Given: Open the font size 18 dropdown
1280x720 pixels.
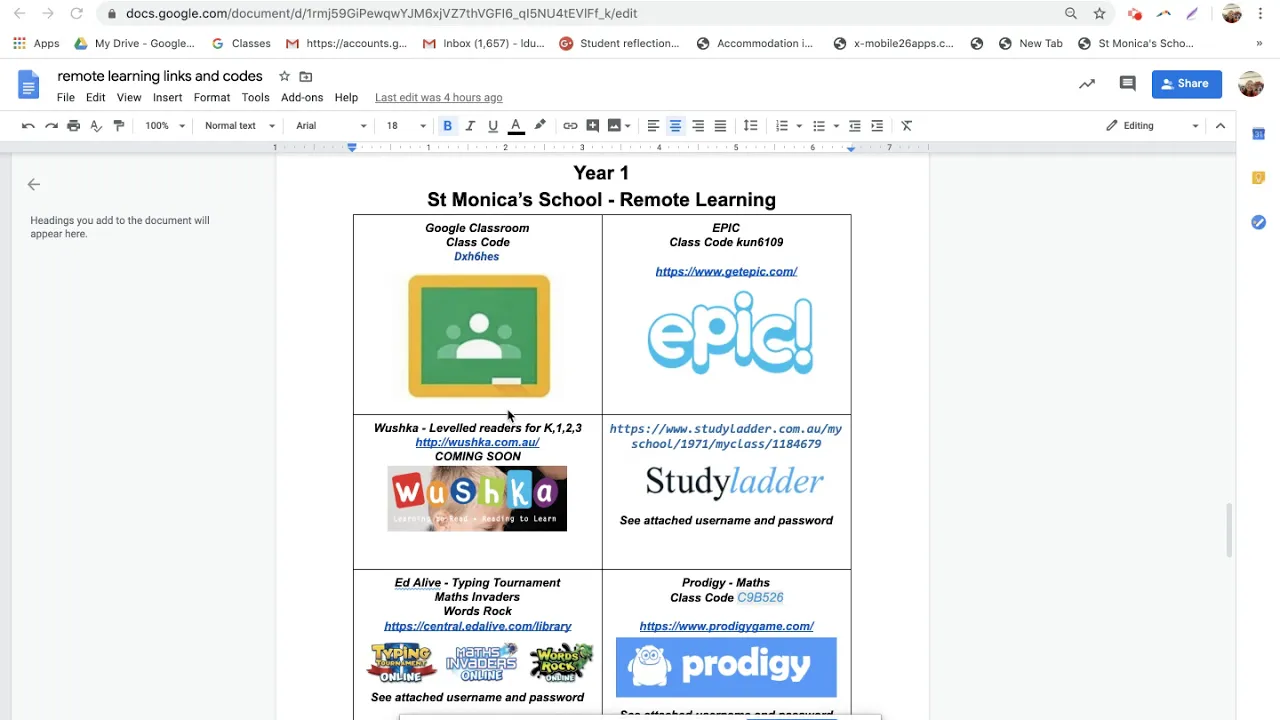Looking at the screenshot, I should click(x=406, y=126).
